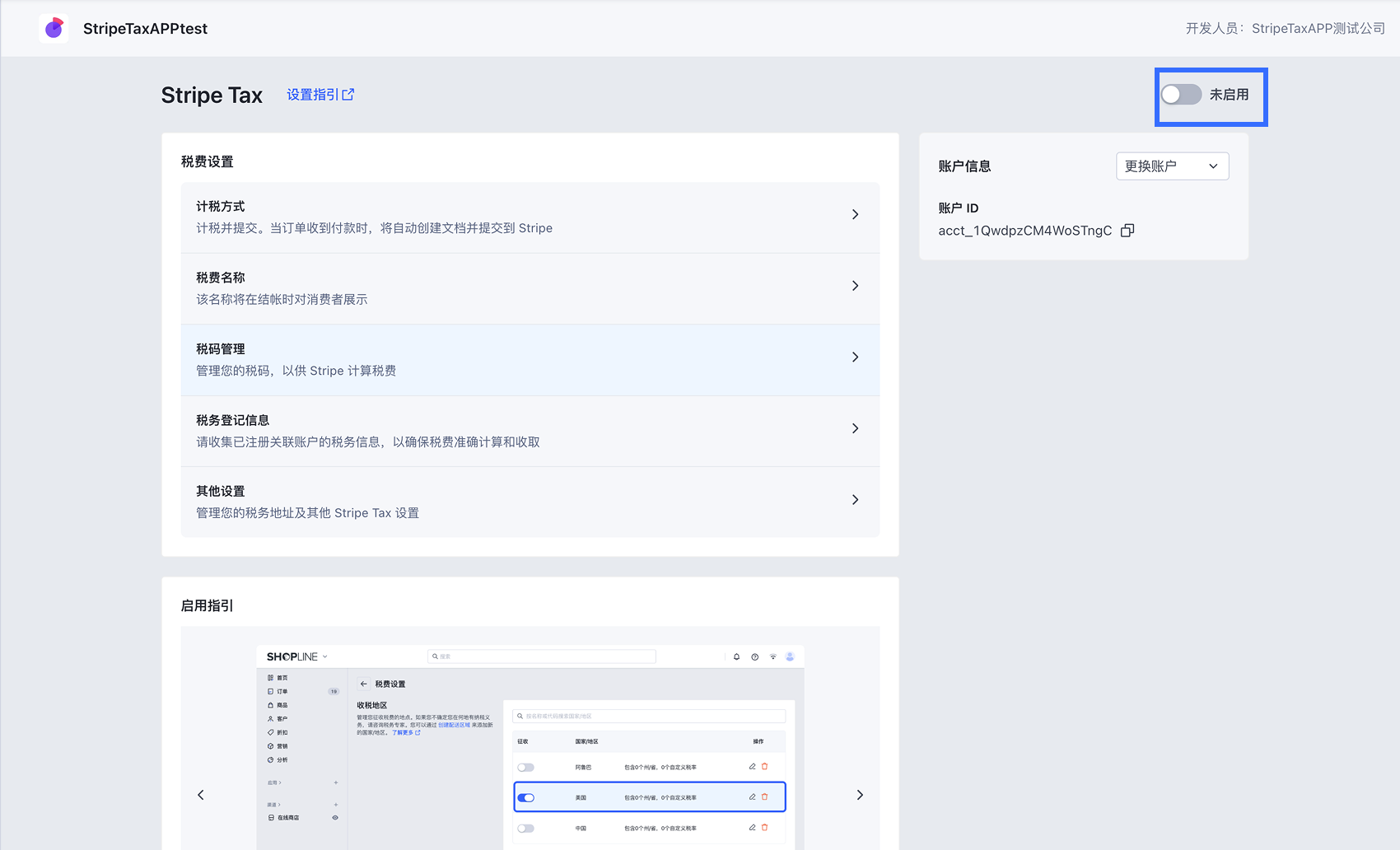Click the 账户 ID label
1400x850 pixels.
[x=959, y=208]
